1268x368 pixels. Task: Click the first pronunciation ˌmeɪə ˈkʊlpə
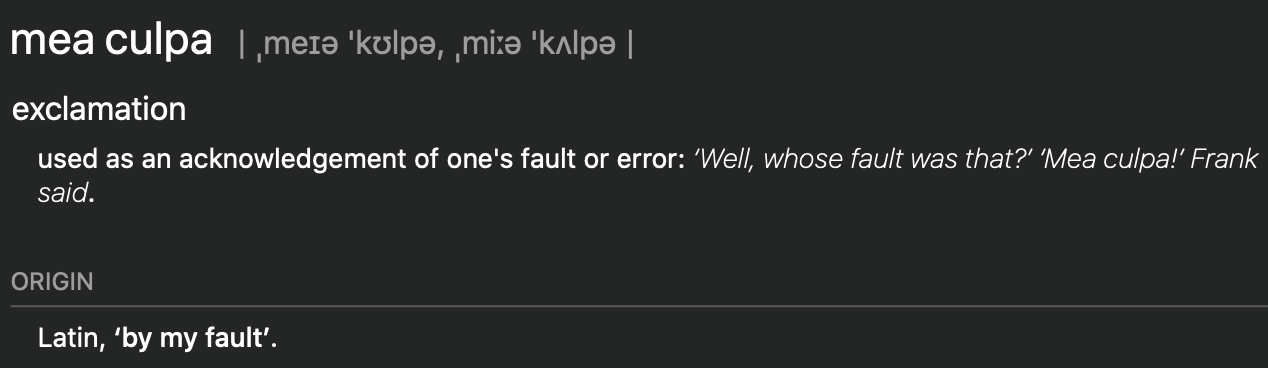tap(344, 46)
